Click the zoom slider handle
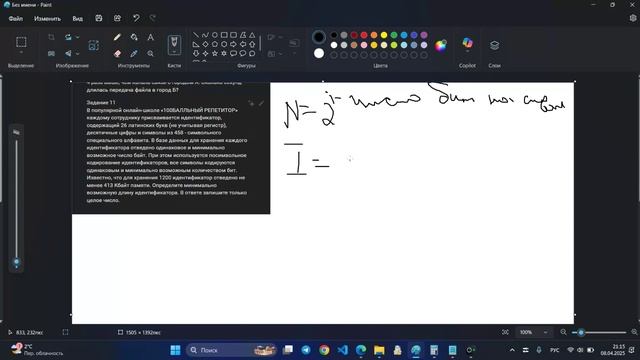 coord(581,332)
